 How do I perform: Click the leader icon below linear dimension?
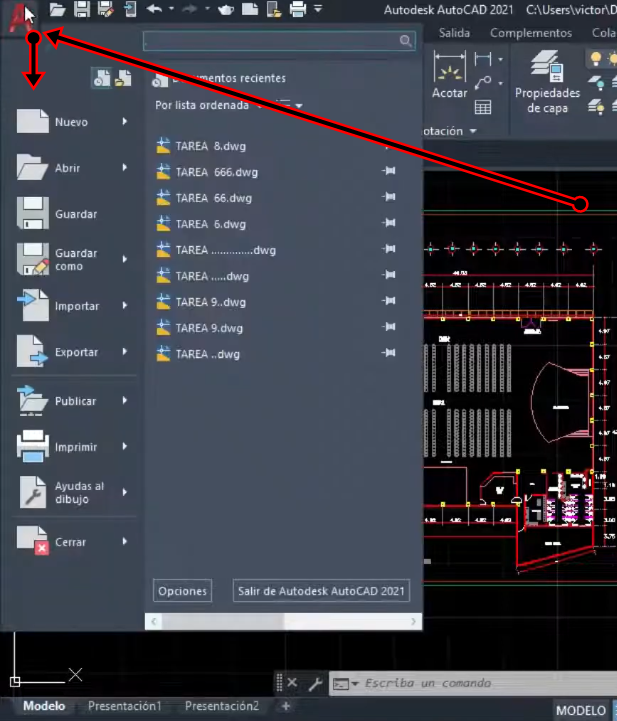click(x=483, y=83)
